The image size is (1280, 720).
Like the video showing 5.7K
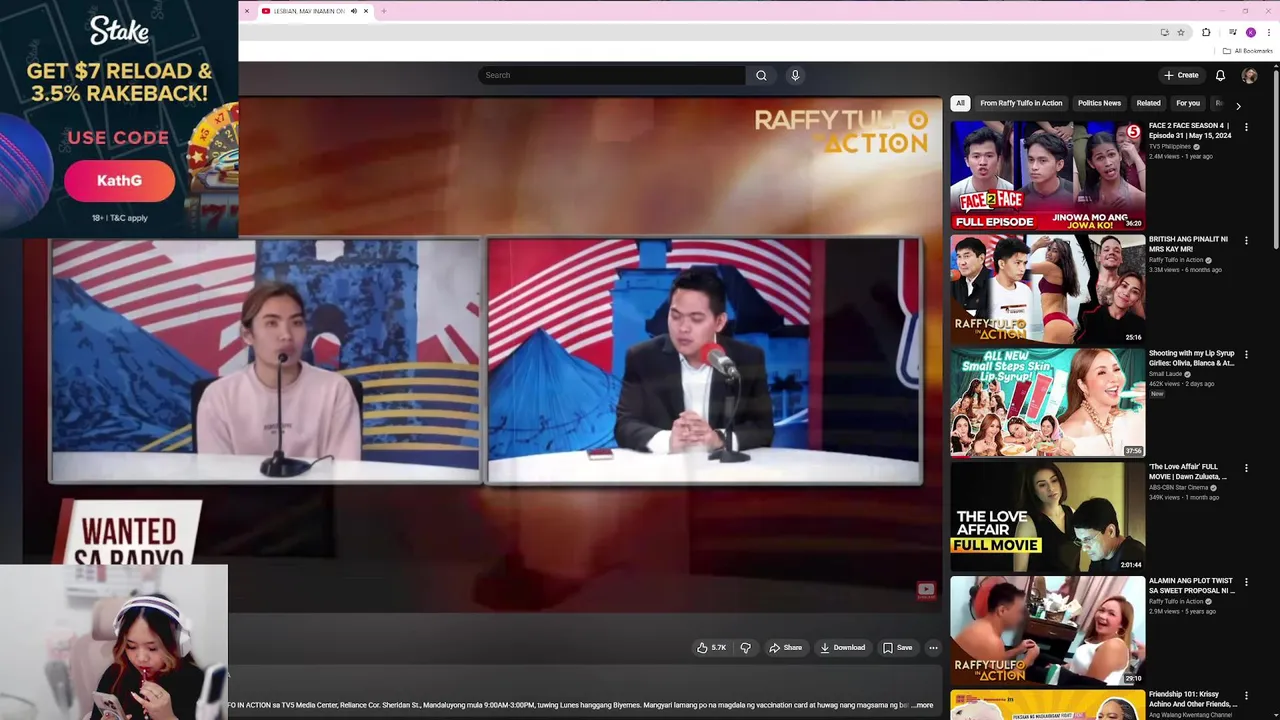tap(711, 648)
